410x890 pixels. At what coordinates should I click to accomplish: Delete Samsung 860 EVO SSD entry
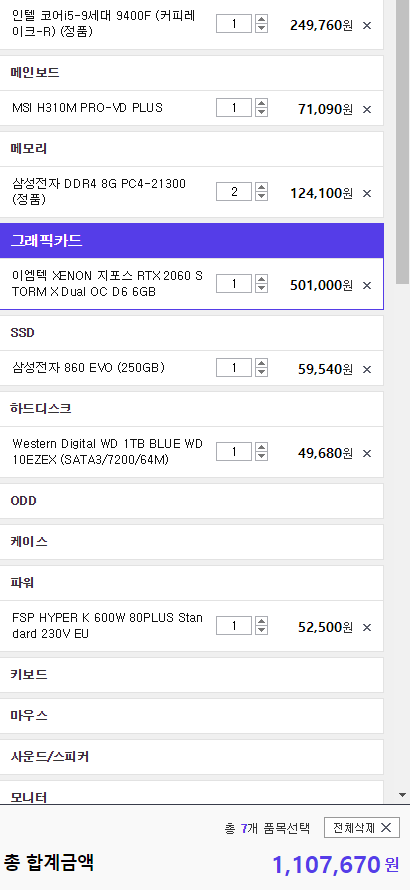point(367,370)
